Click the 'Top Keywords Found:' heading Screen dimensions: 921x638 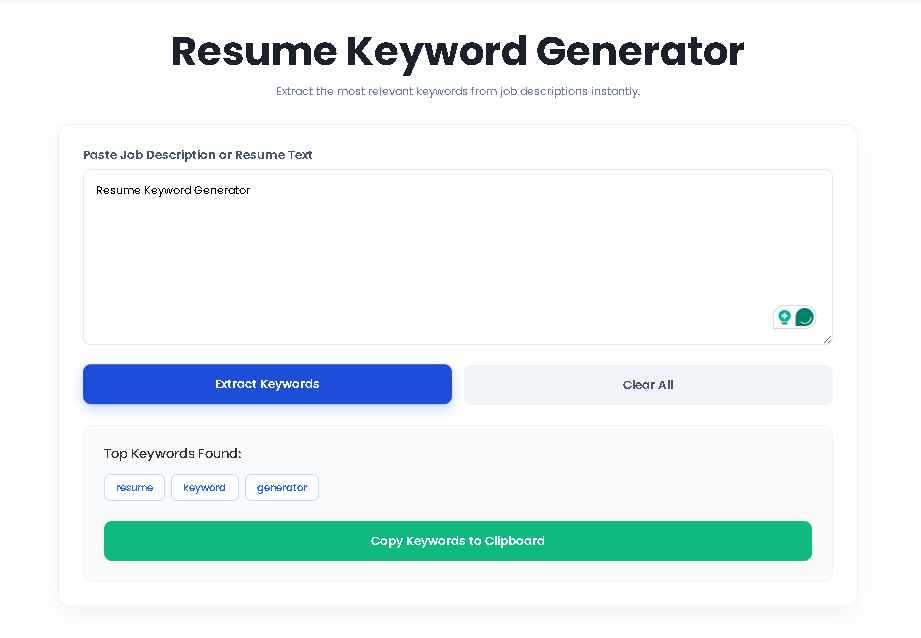coord(171,453)
